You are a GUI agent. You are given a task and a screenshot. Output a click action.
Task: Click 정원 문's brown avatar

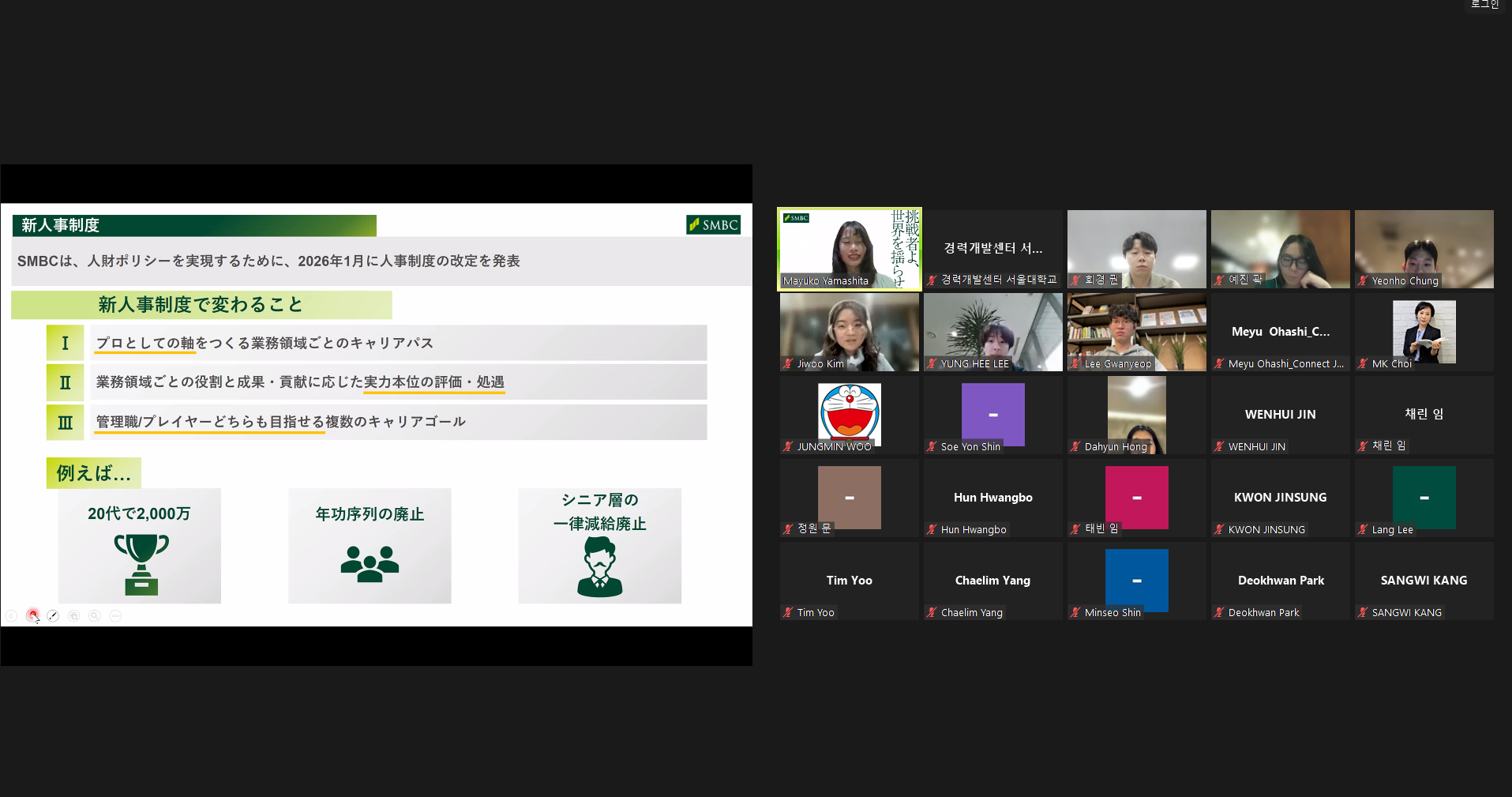(850, 498)
